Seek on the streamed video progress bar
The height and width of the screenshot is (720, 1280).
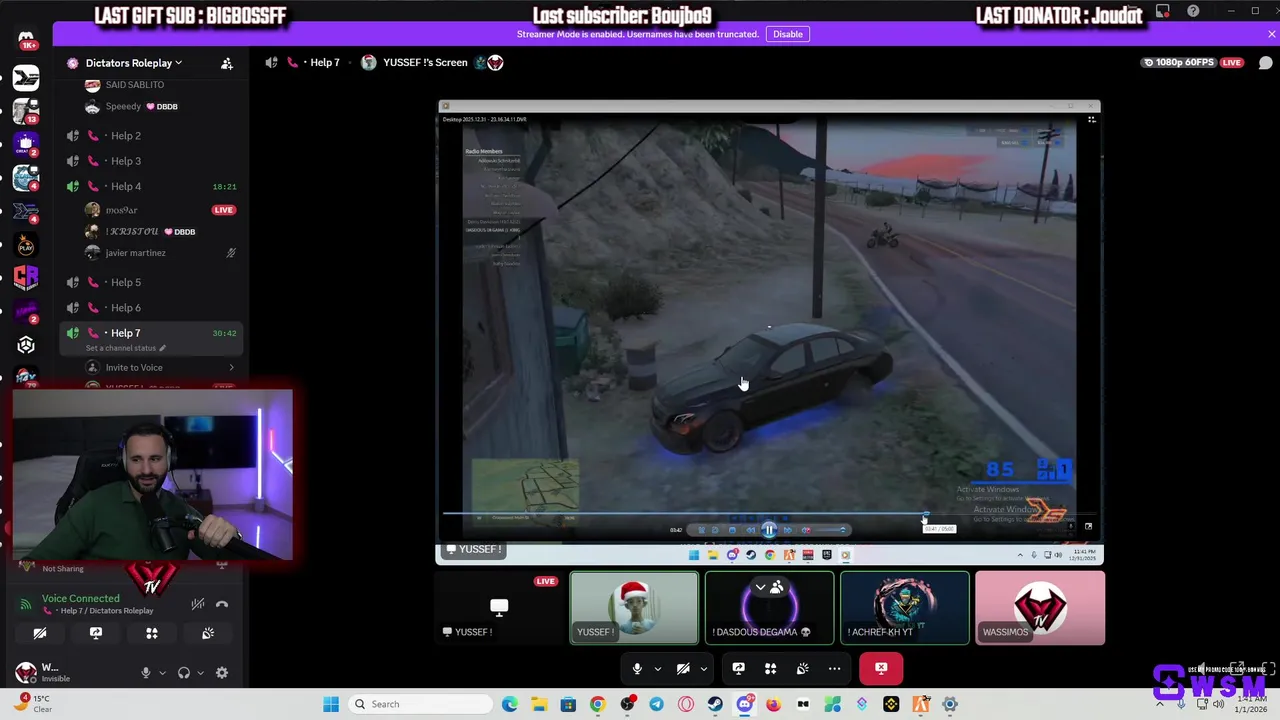770,514
